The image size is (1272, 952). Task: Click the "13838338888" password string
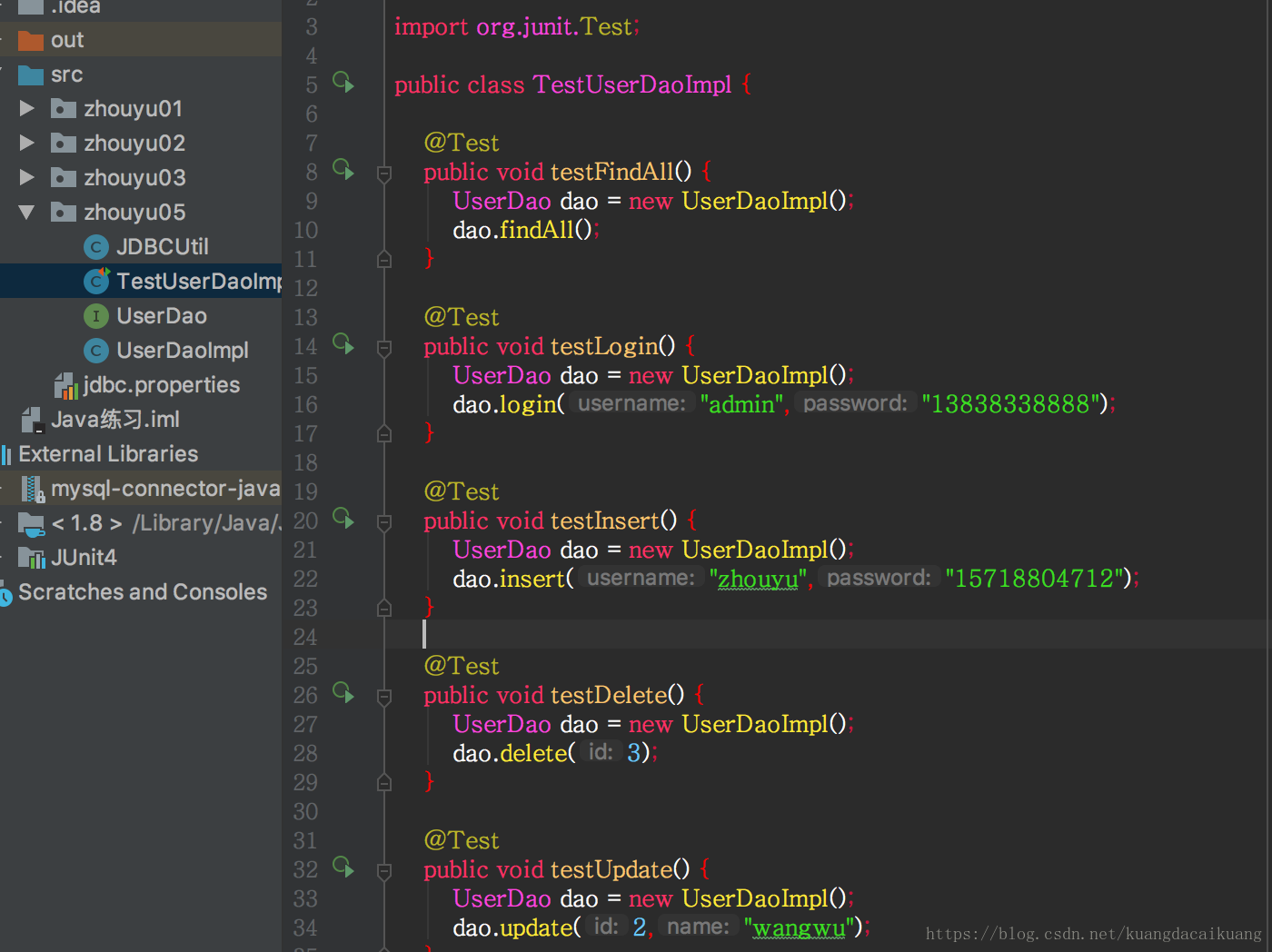[x=1012, y=404]
